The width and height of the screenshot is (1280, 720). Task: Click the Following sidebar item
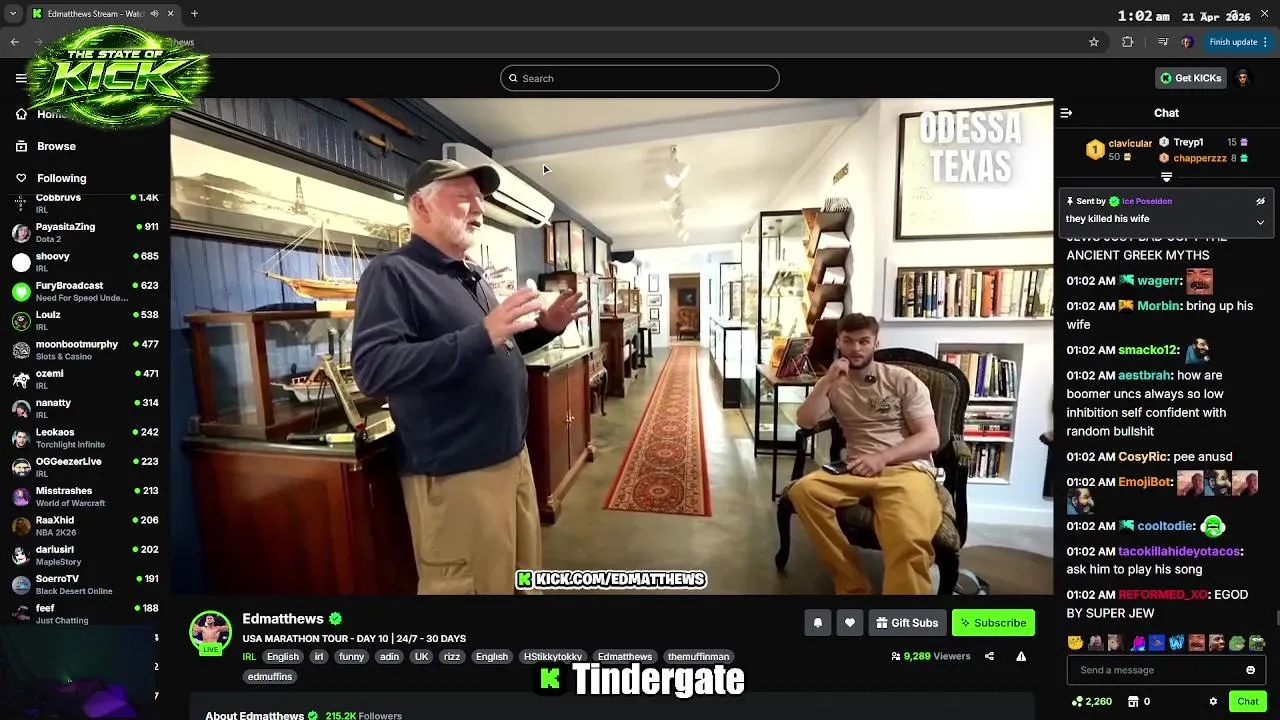[61, 178]
